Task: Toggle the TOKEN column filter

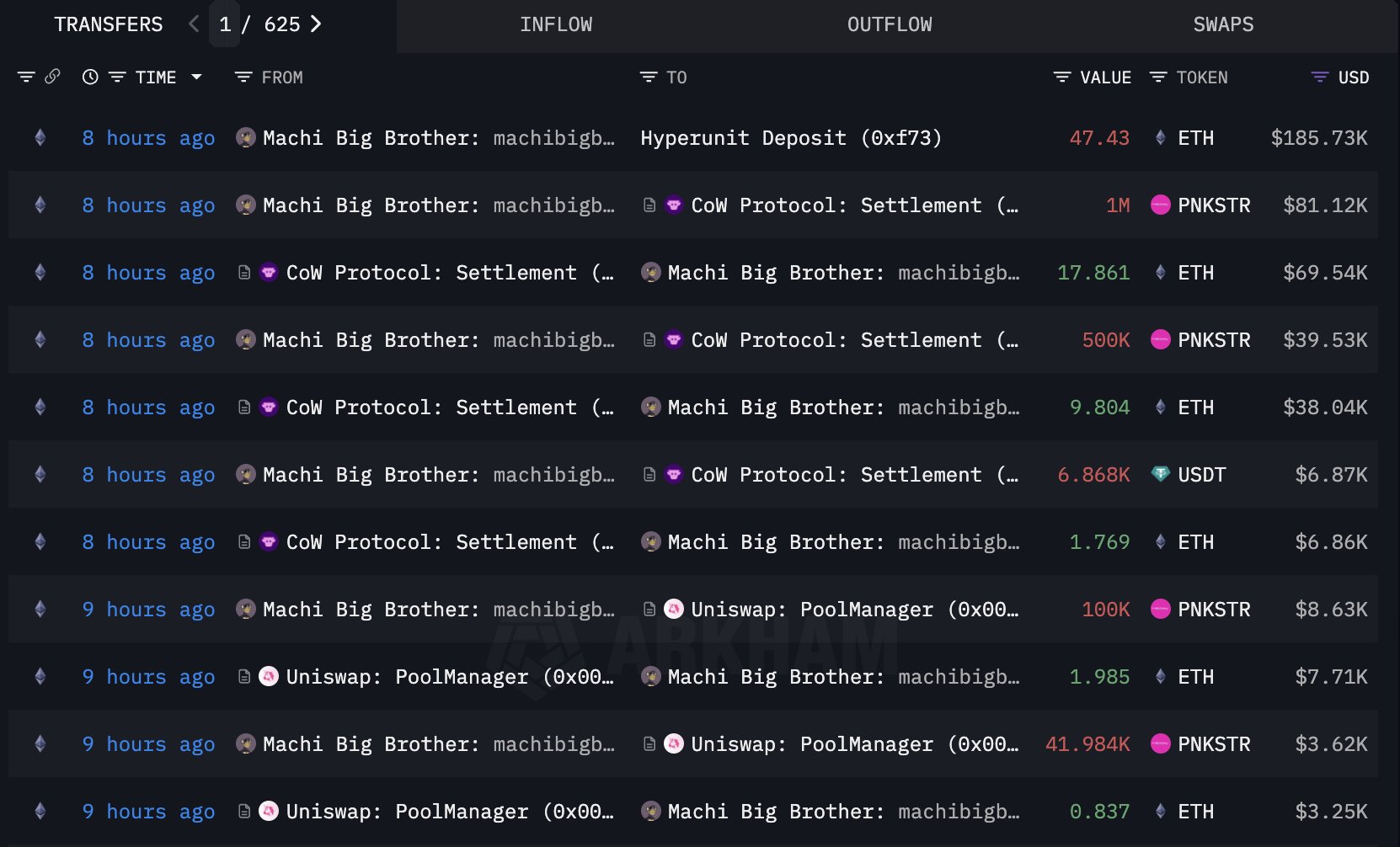Action: [x=1158, y=77]
